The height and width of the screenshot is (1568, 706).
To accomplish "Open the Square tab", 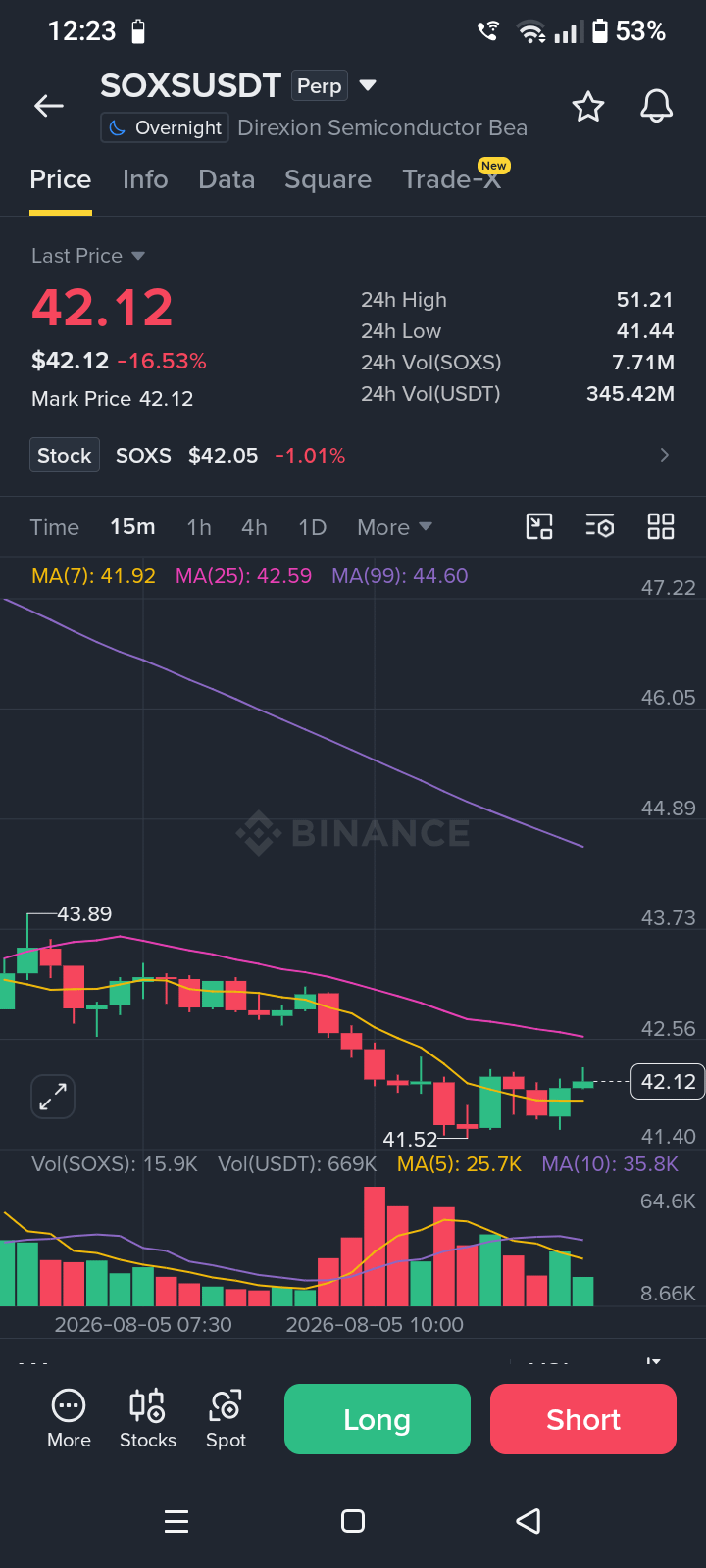I will coord(328,179).
